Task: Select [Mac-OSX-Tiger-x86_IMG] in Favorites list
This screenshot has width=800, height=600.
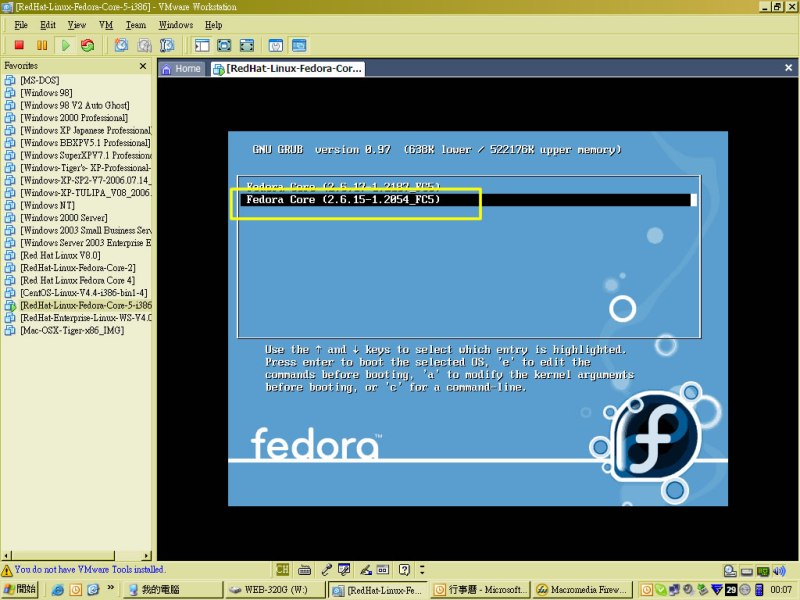Action: click(x=71, y=330)
